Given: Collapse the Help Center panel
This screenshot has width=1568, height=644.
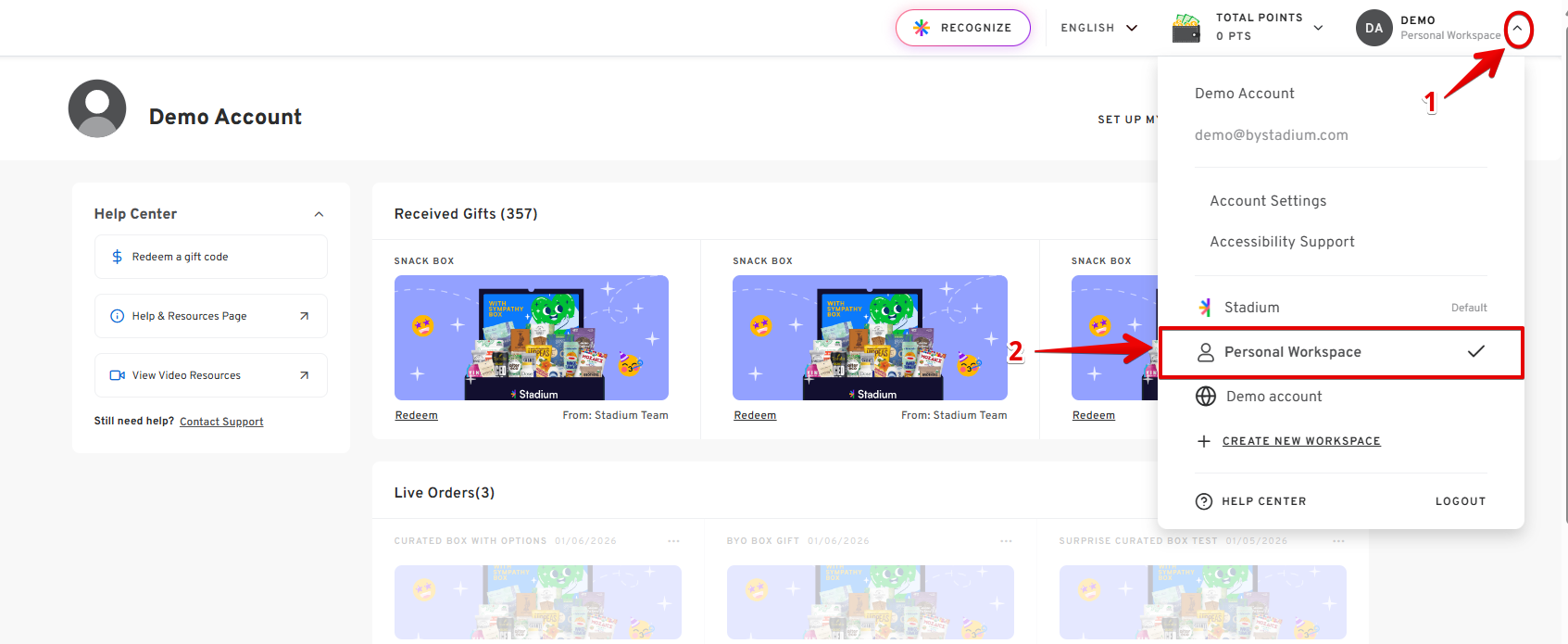Looking at the screenshot, I should coord(319,214).
